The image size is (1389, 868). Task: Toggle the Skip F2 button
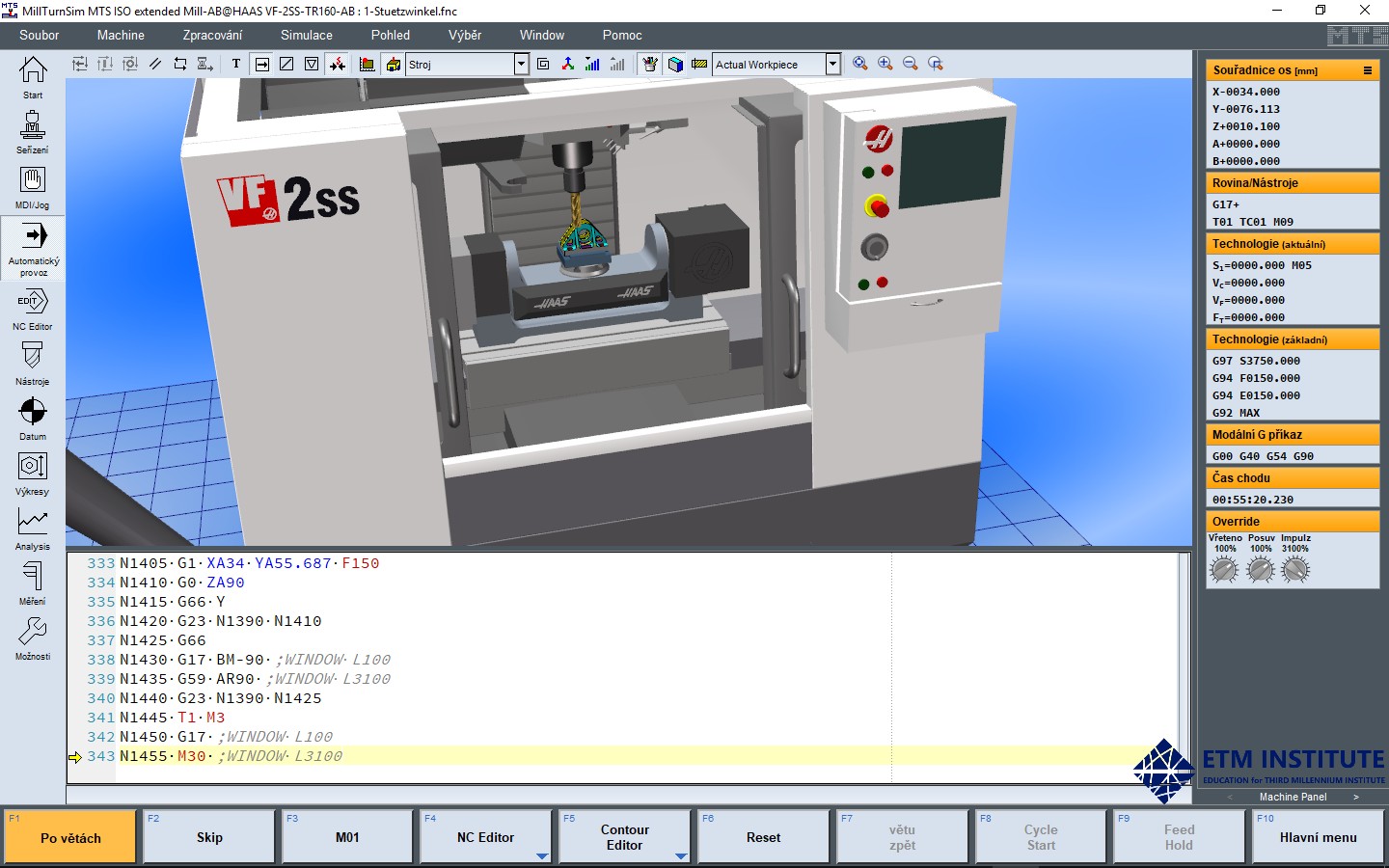[x=209, y=837]
